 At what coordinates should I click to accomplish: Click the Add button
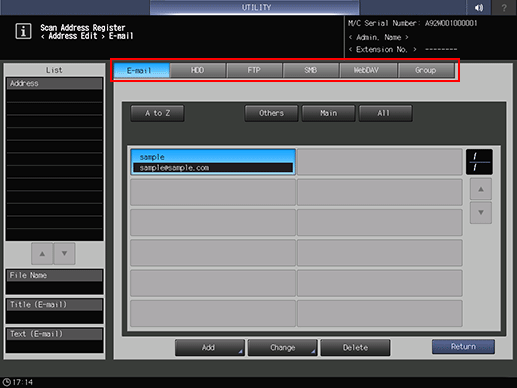click(x=210, y=348)
